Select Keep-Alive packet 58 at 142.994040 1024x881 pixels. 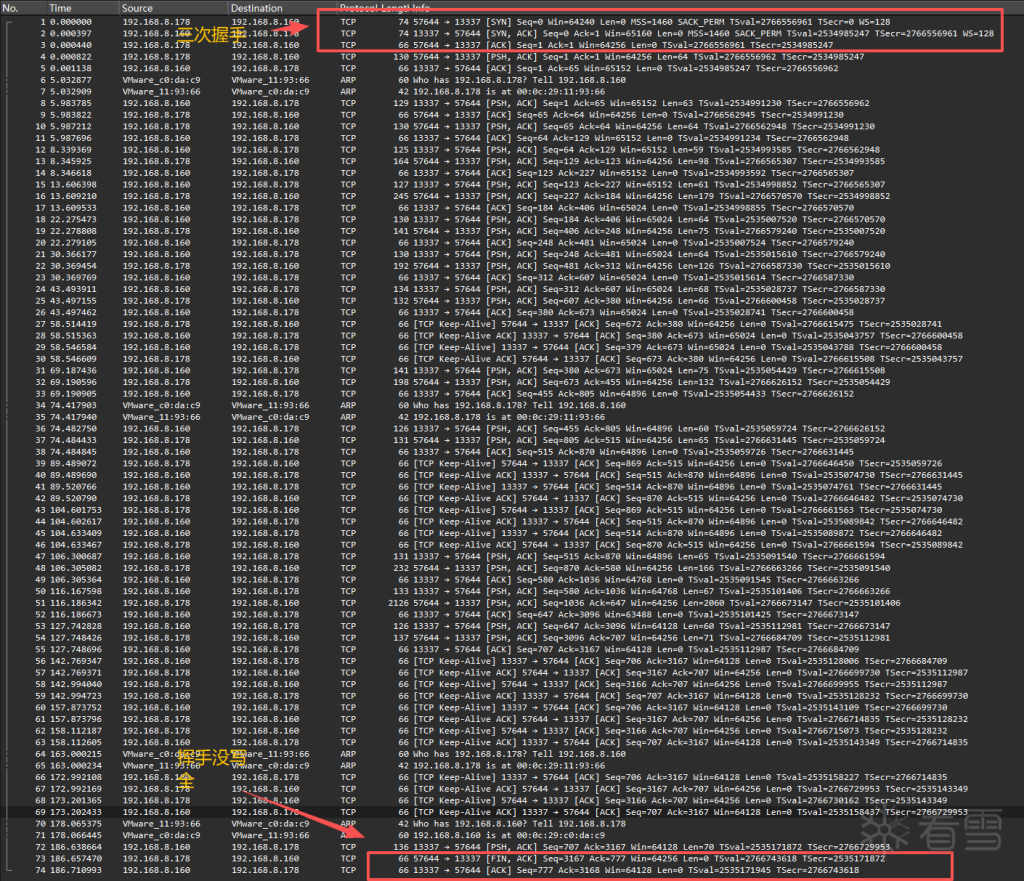(512, 684)
